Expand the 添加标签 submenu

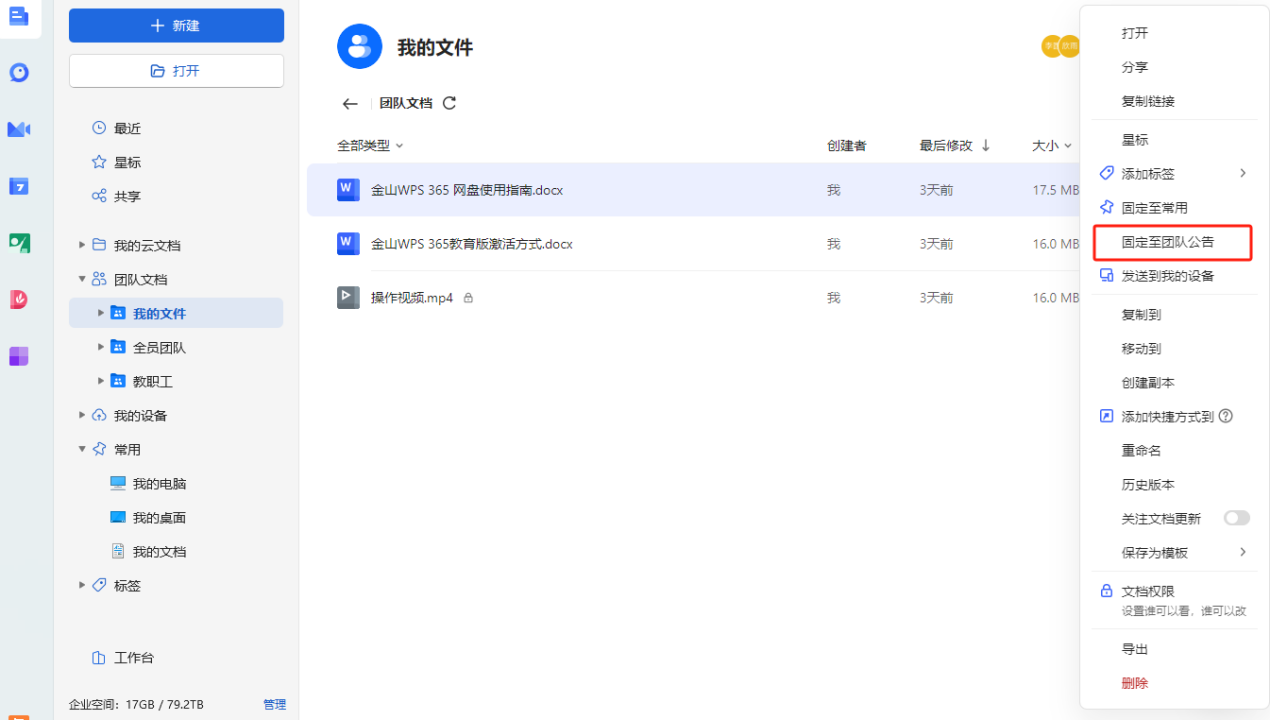pyautogui.click(x=1243, y=174)
